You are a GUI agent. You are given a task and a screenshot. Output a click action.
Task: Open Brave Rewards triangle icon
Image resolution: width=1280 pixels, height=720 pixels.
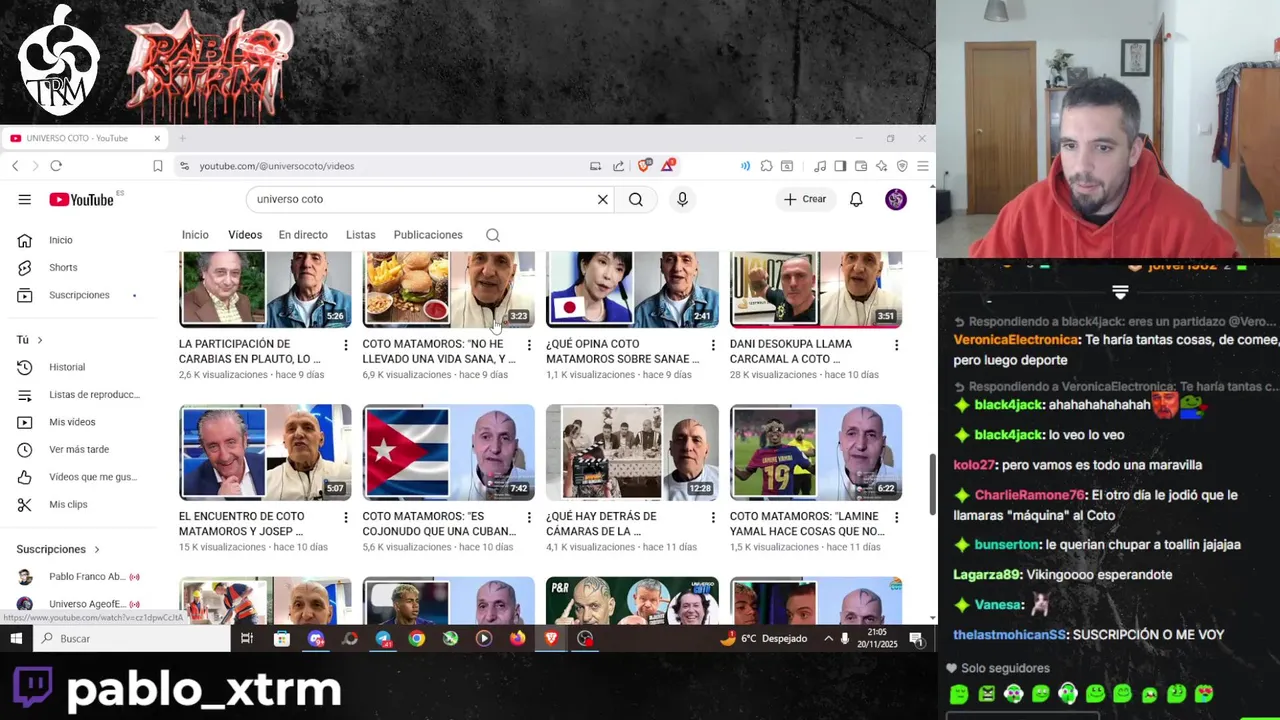(x=668, y=165)
